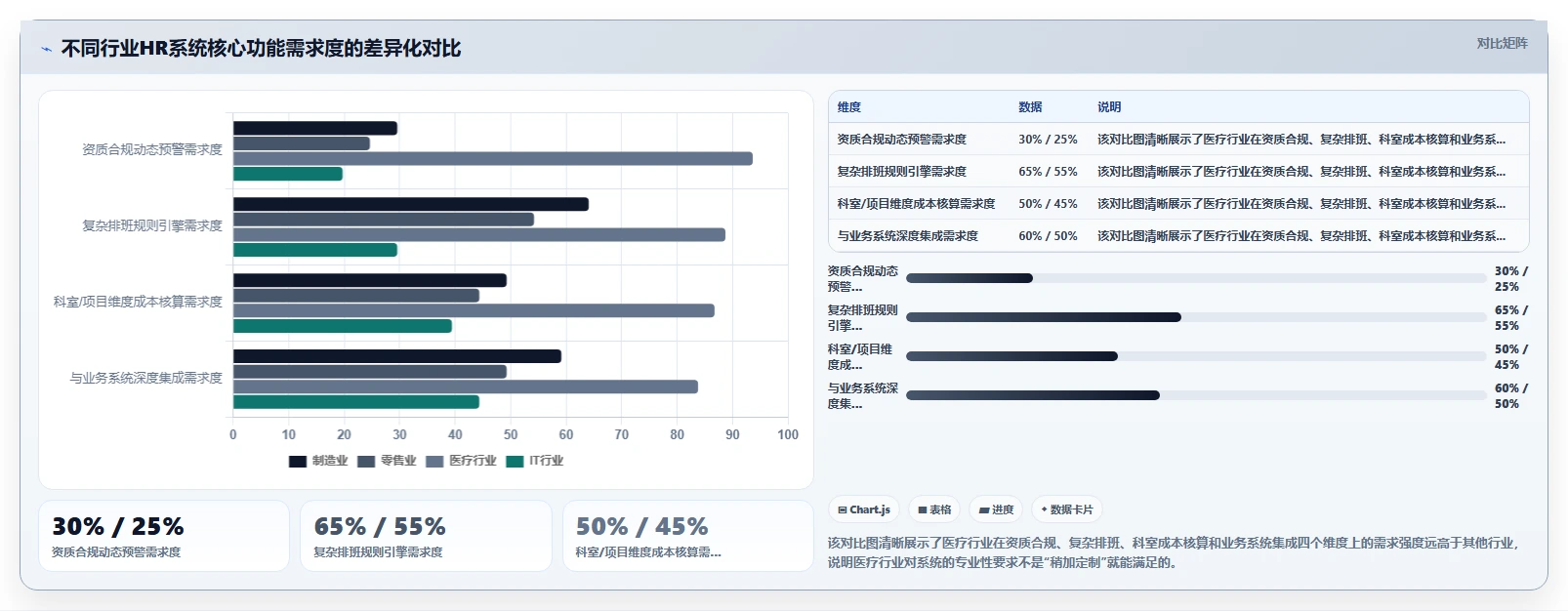Click the 零售业 bar for 科室/项目维度成本核算需求度
This screenshot has height=611, width=1568.
point(356,296)
